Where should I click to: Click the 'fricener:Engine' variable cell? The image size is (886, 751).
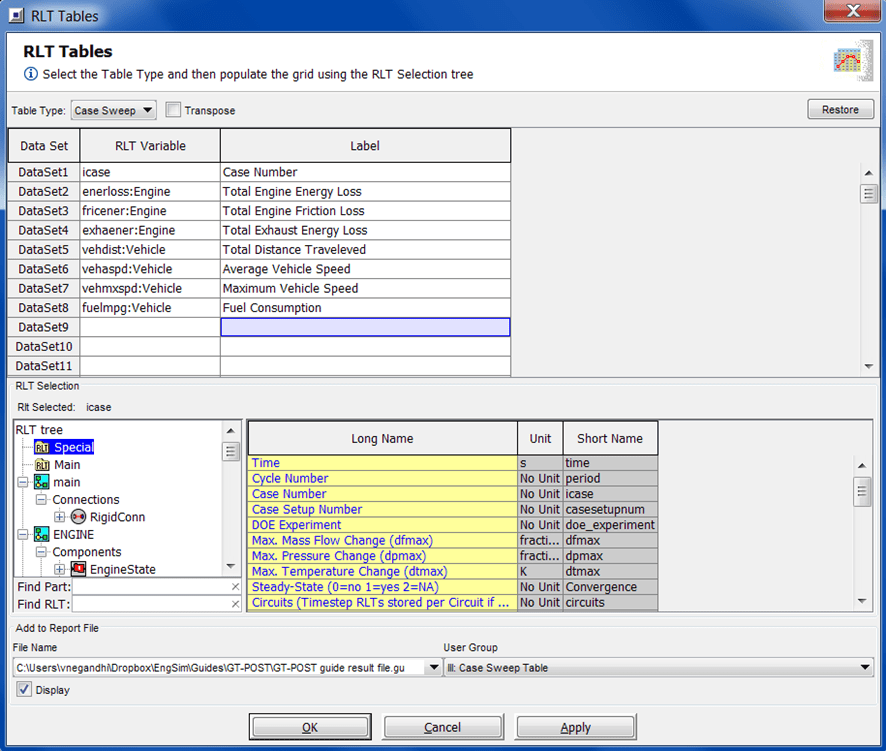150,211
